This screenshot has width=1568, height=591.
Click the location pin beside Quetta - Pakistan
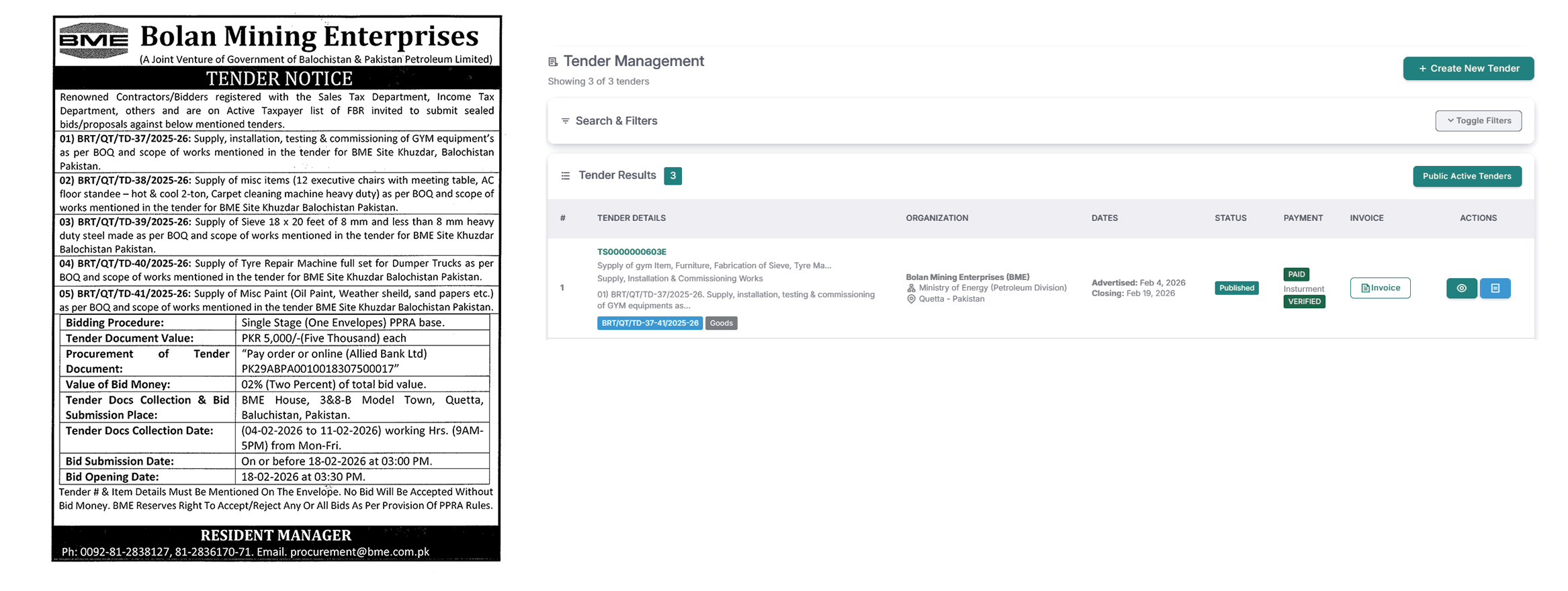point(911,299)
